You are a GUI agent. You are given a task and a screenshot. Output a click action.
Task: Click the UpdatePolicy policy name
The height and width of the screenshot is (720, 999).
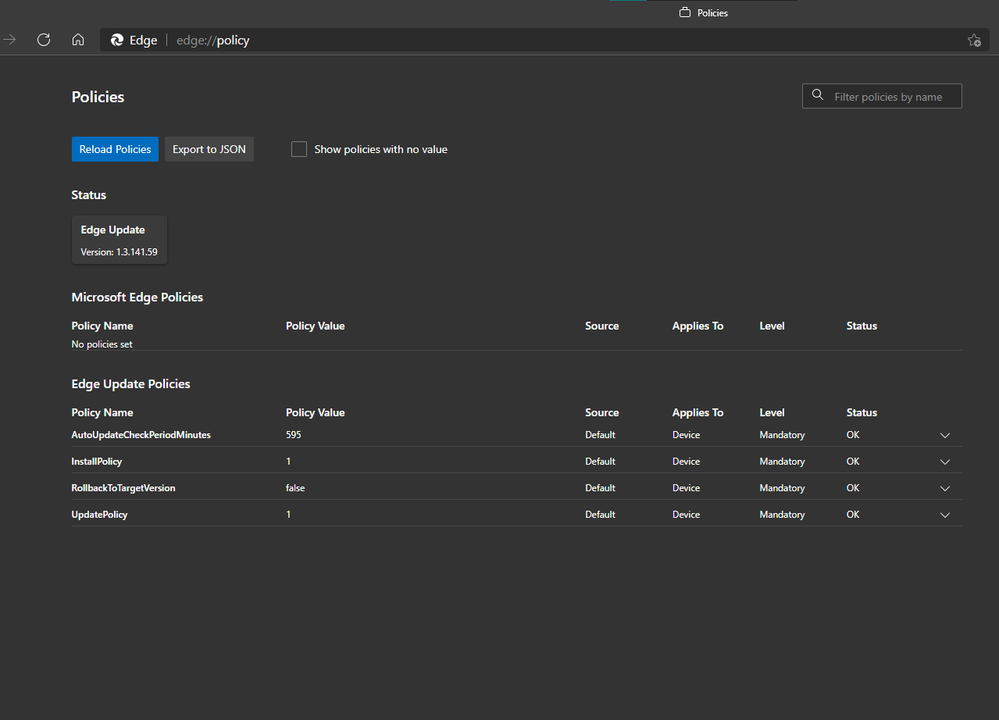(99, 514)
